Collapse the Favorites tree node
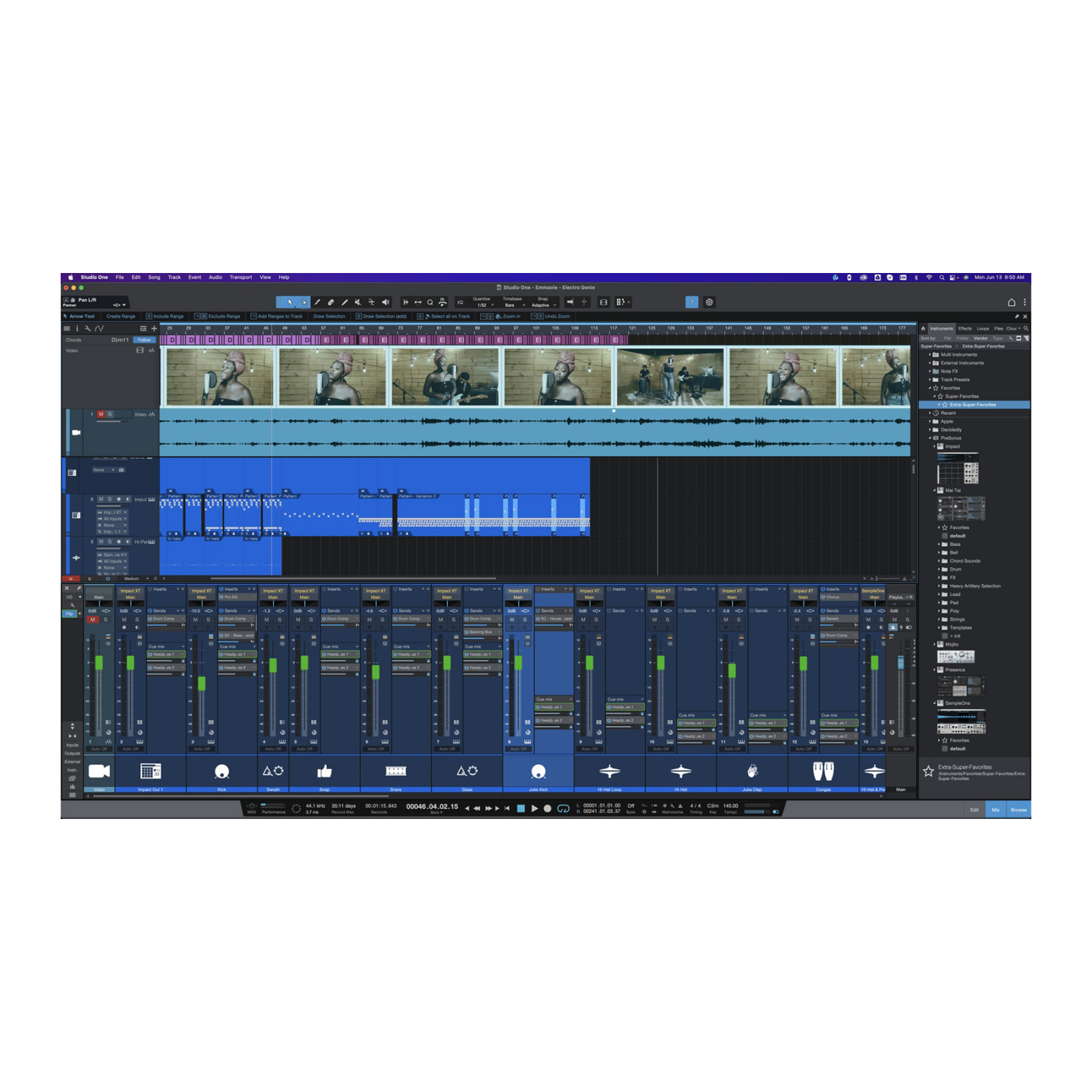The image size is (1092, 1092). tap(930, 388)
